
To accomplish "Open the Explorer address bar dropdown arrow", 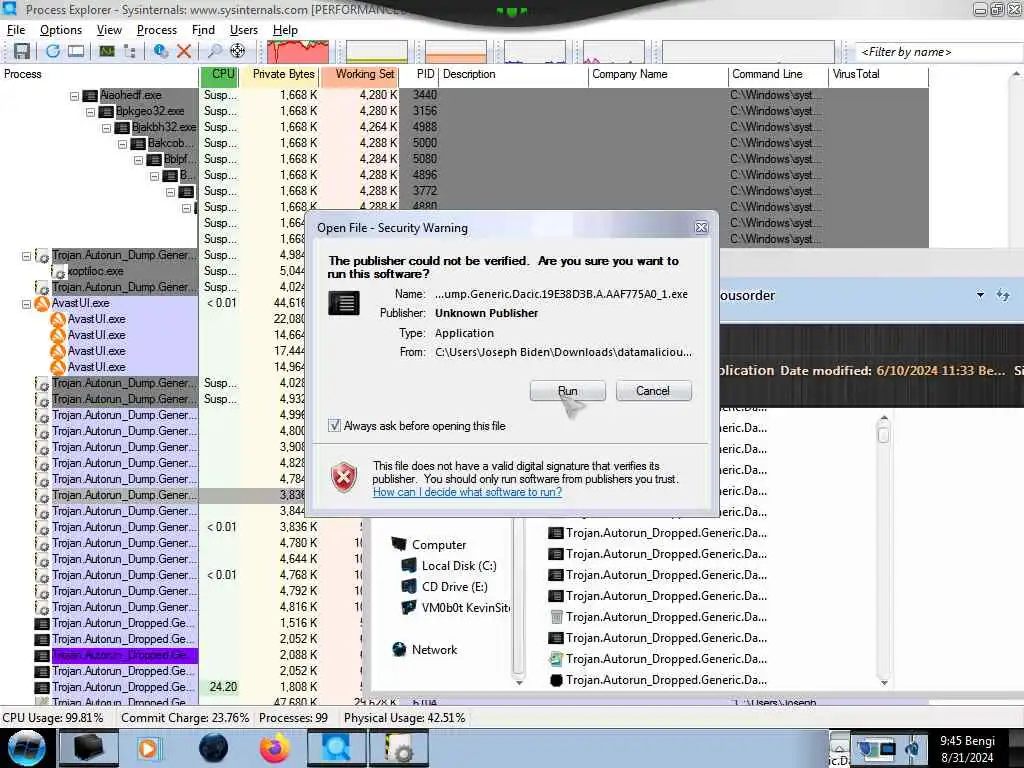I will point(980,295).
